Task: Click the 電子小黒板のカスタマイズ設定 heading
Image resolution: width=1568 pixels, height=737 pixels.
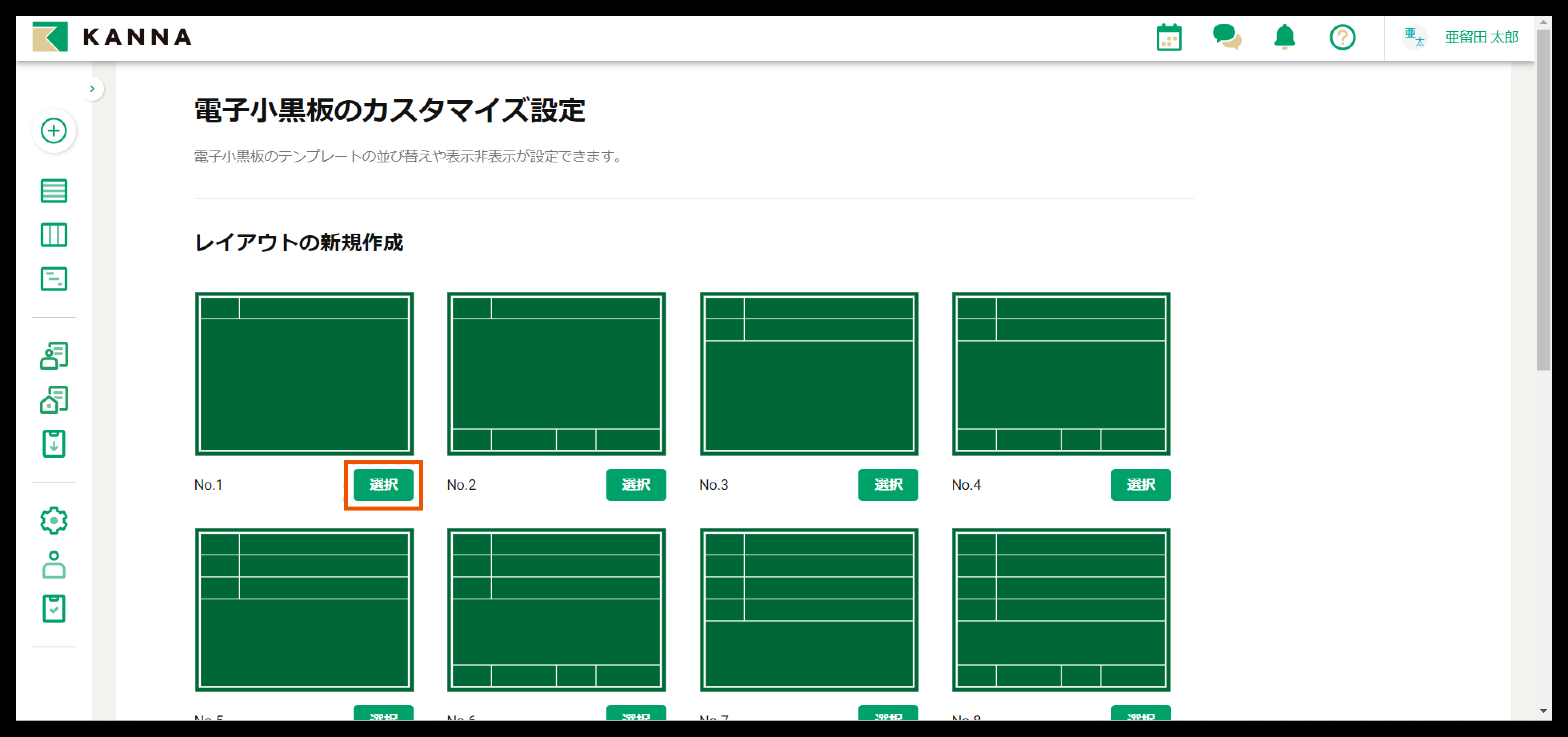Action: pyautogui.click(x=390, y=111)
